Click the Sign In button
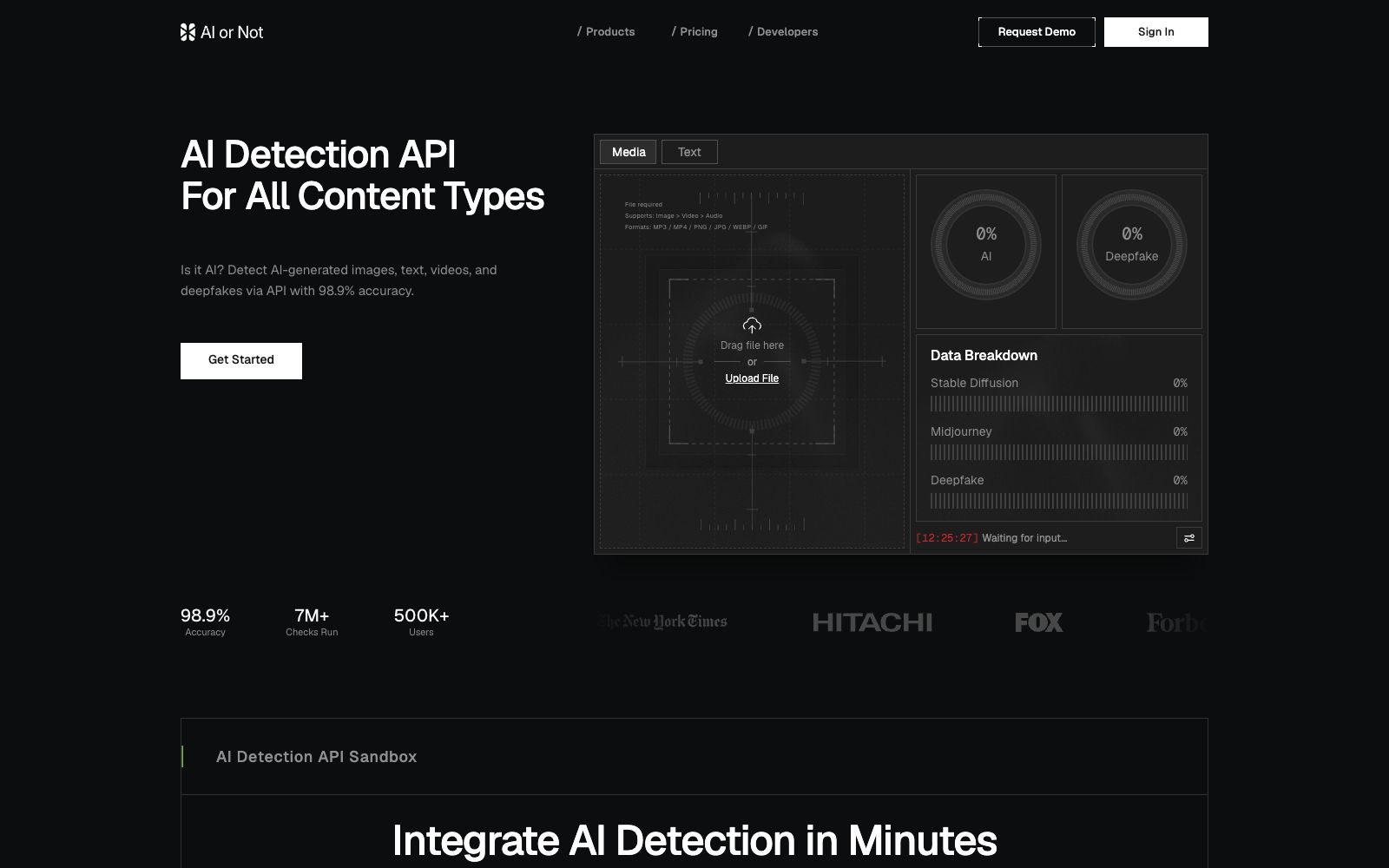This screenshot has height=868, width=1389. coord(1156,32)
